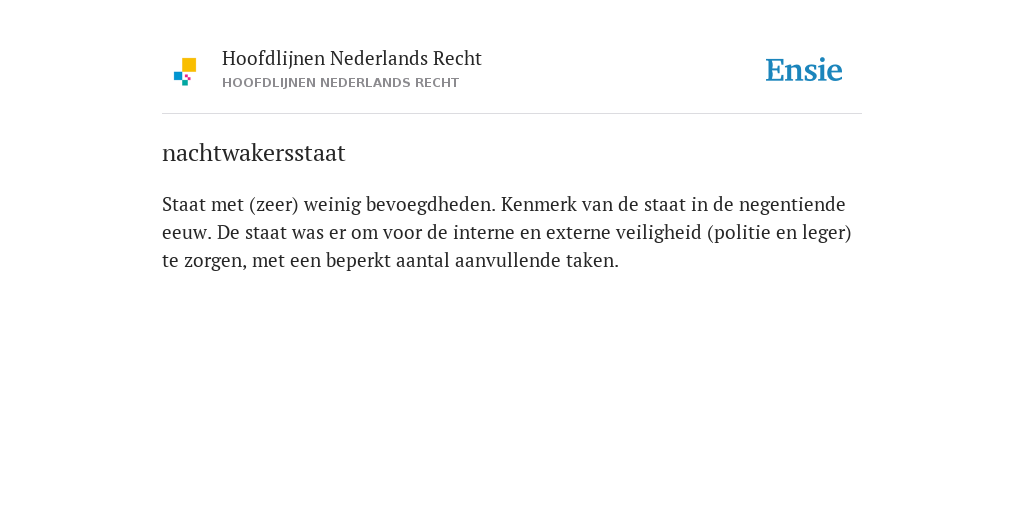Click the nachtwakersstaat heading
The height and width of the screenshot is (512, 1024).
[x=253, y=153]
